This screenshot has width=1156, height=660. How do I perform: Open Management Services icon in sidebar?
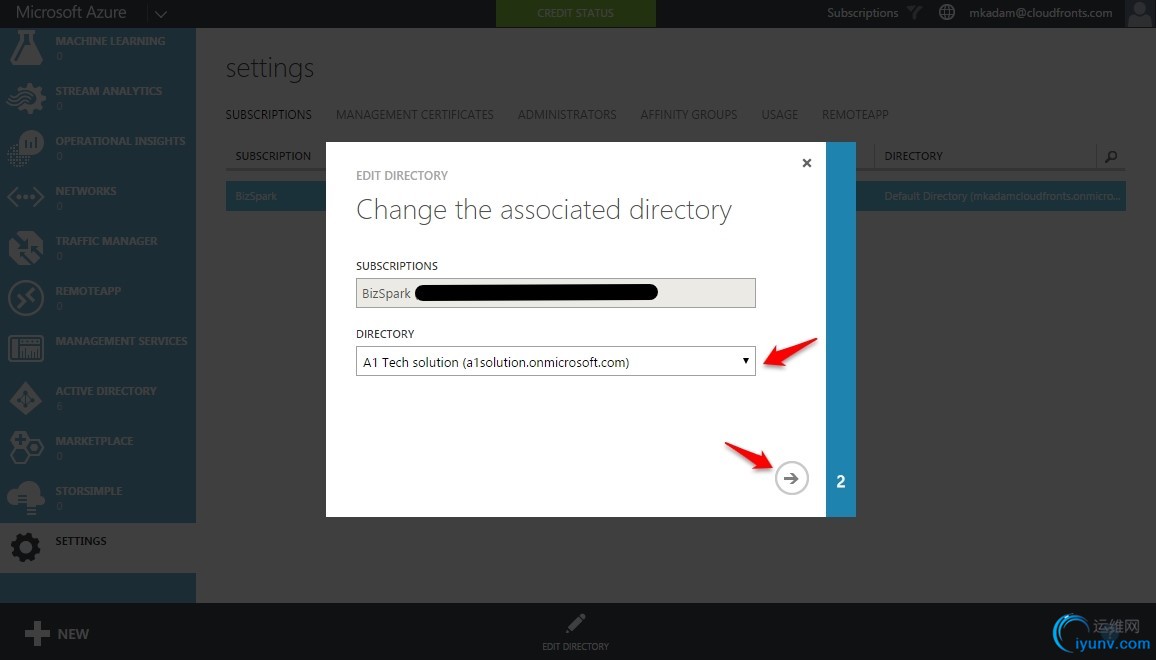[26, 348]
